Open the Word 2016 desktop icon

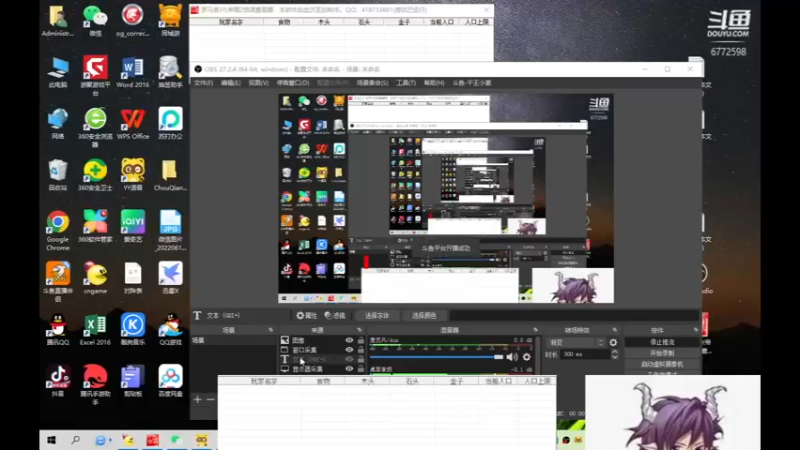click(133, 72)
